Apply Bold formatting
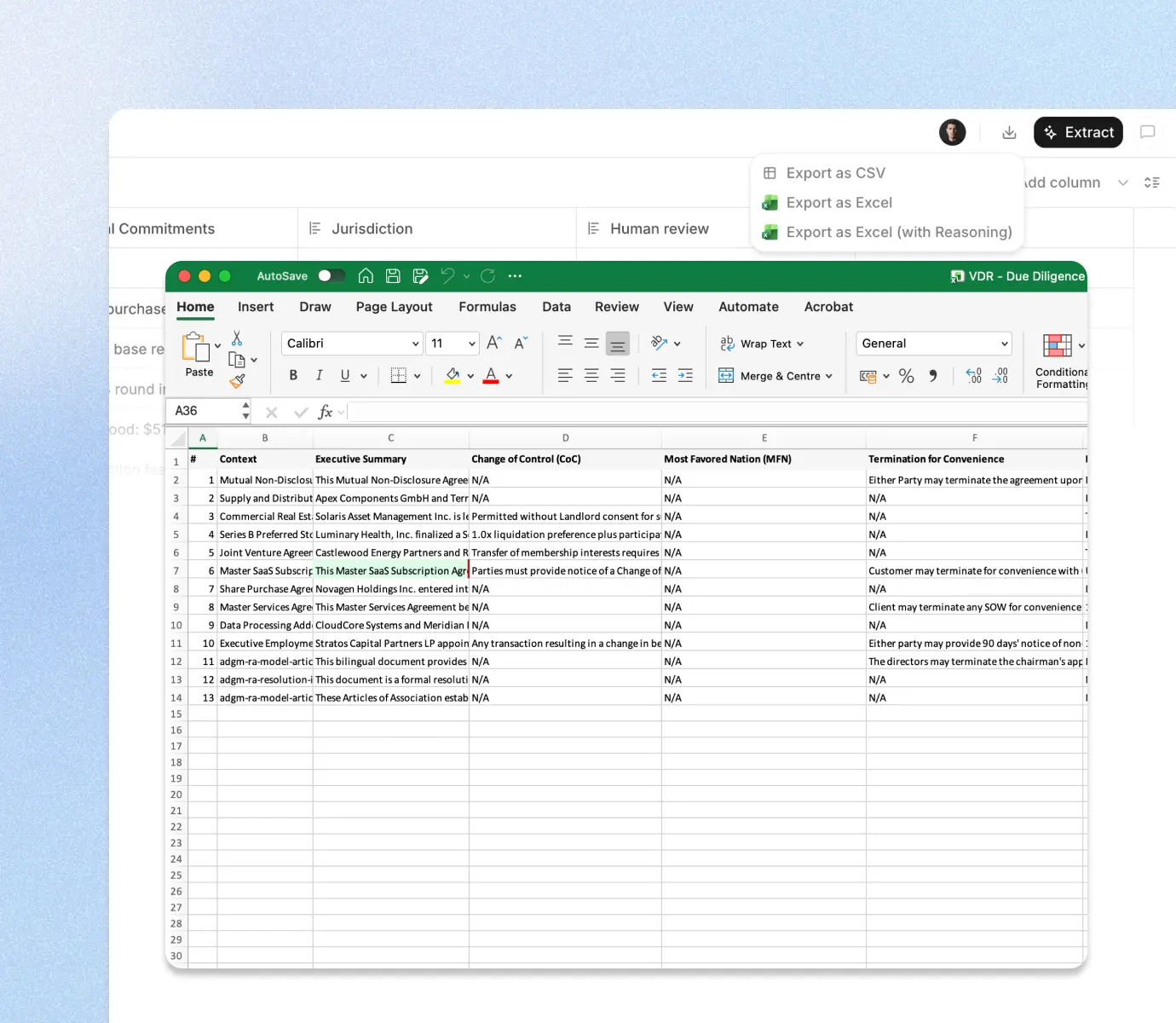1176x1023 pixels. point(293,375)
